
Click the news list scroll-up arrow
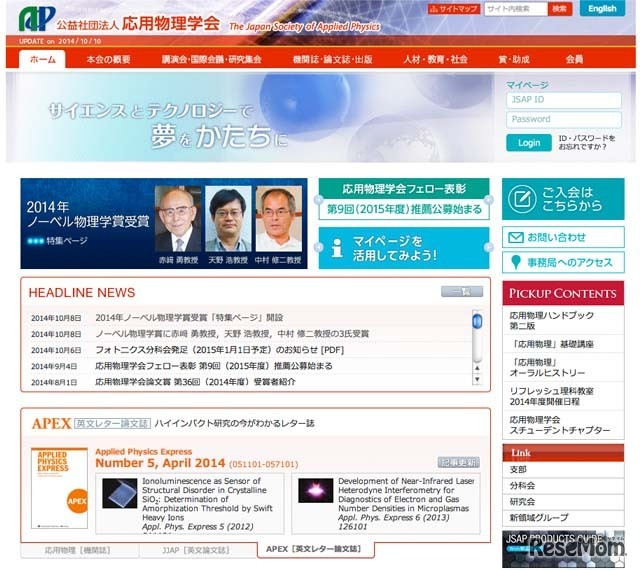click(x=476, y=368)
